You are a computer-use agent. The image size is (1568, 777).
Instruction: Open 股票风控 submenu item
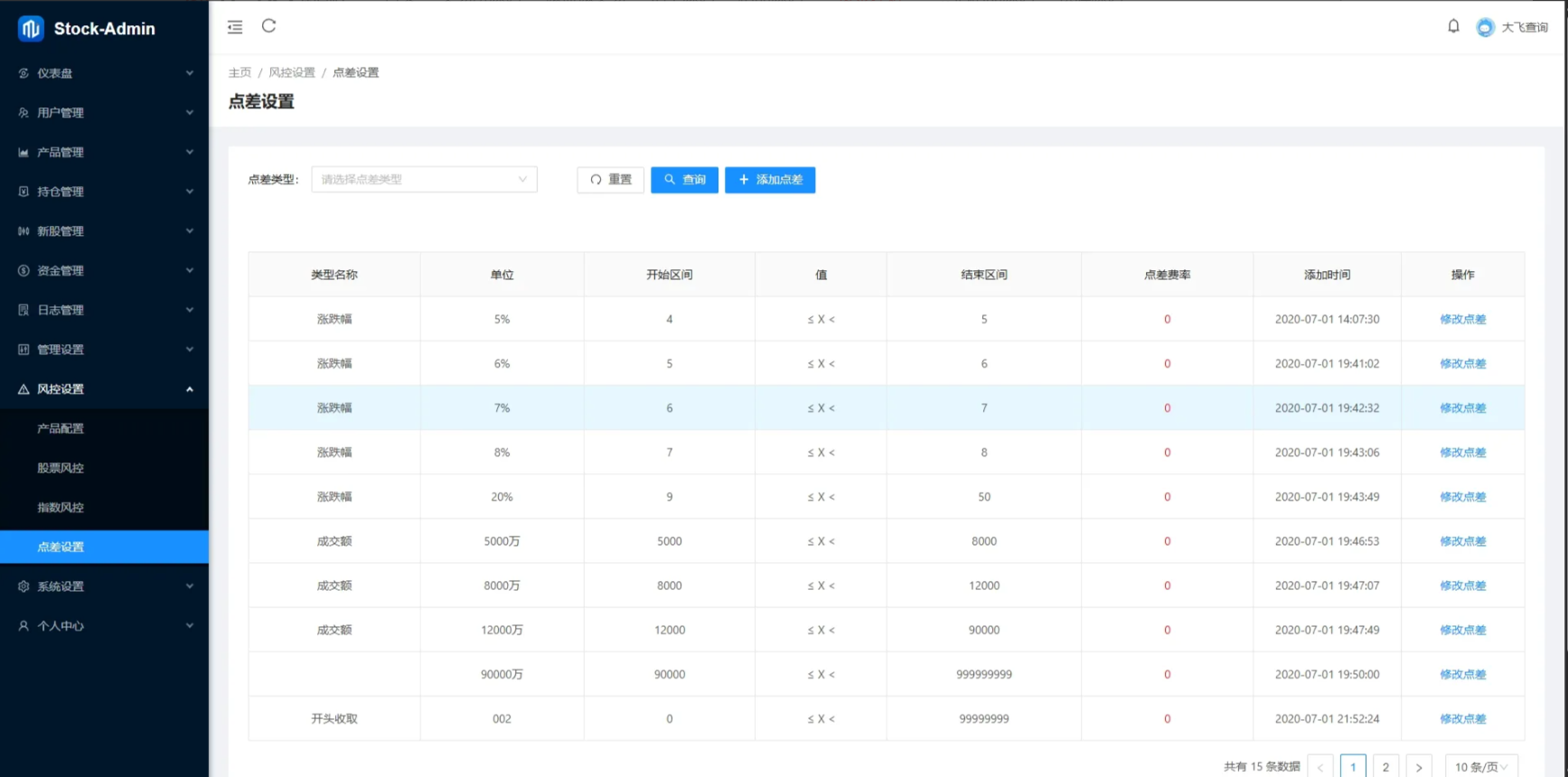click(61, 468)
